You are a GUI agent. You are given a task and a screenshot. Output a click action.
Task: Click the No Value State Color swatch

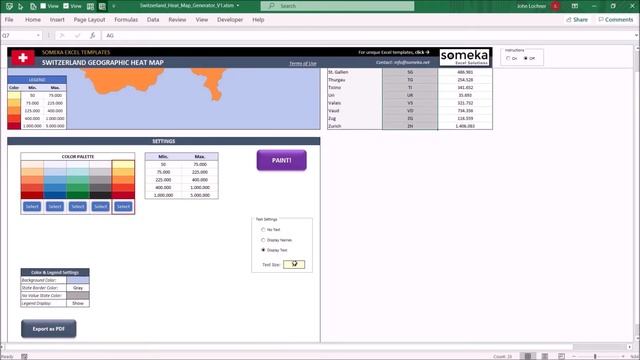tap(78, 296)
